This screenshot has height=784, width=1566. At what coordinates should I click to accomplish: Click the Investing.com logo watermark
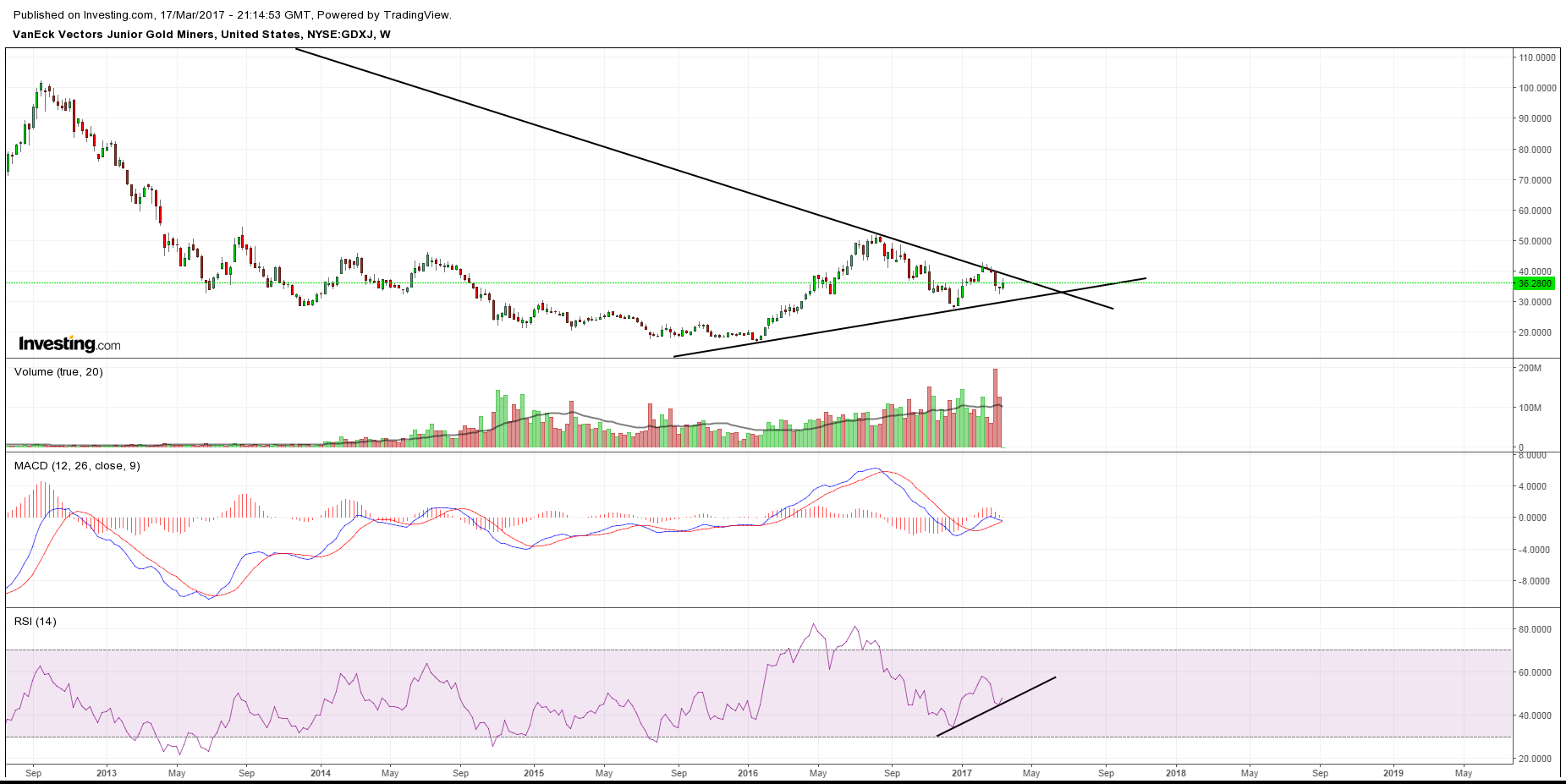pyautogui.click(x=69, y=344)
